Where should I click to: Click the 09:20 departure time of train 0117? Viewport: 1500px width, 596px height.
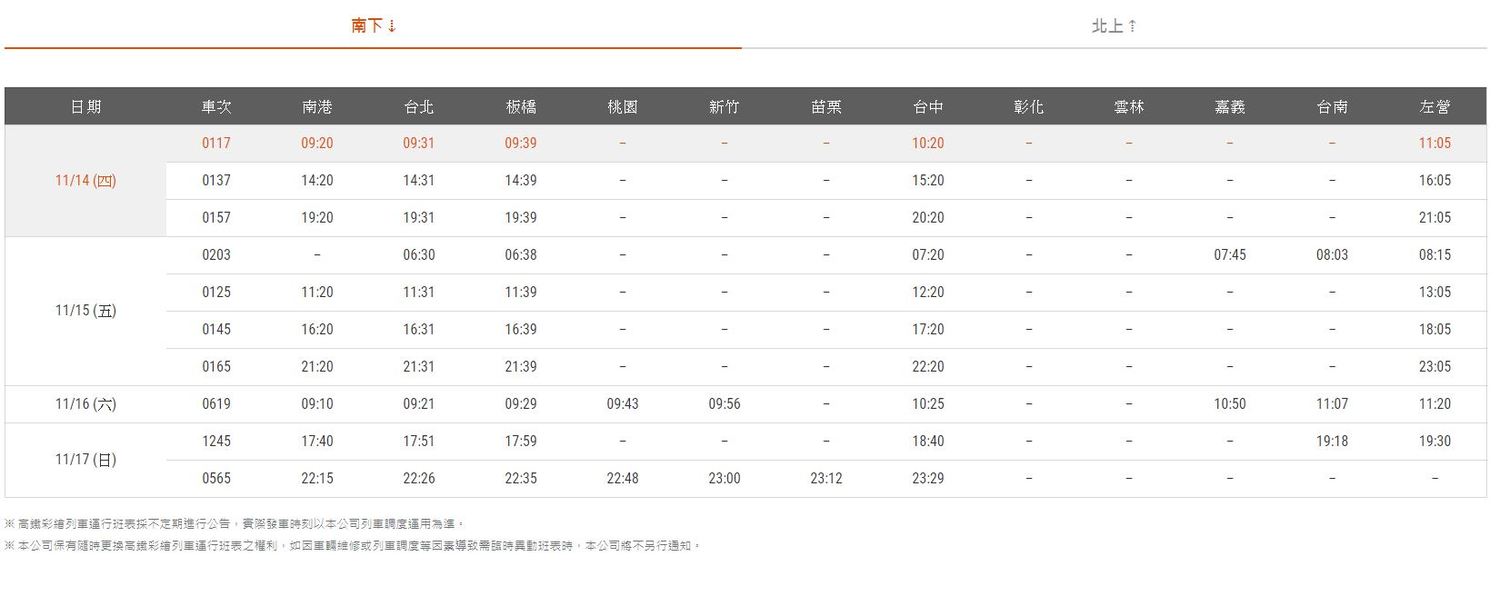317,143
